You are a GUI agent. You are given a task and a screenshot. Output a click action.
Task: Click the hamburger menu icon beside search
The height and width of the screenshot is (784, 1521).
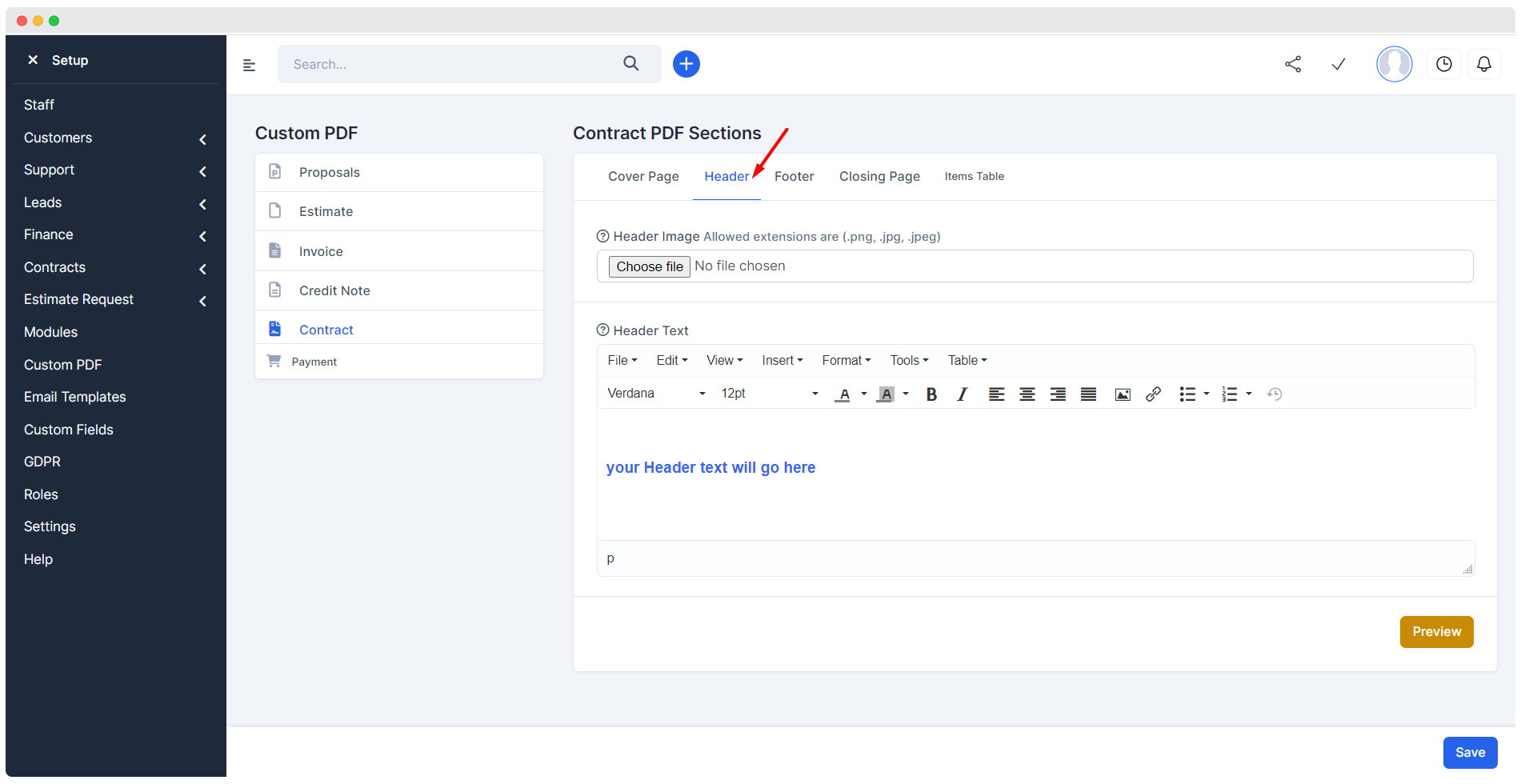[249, 64]
